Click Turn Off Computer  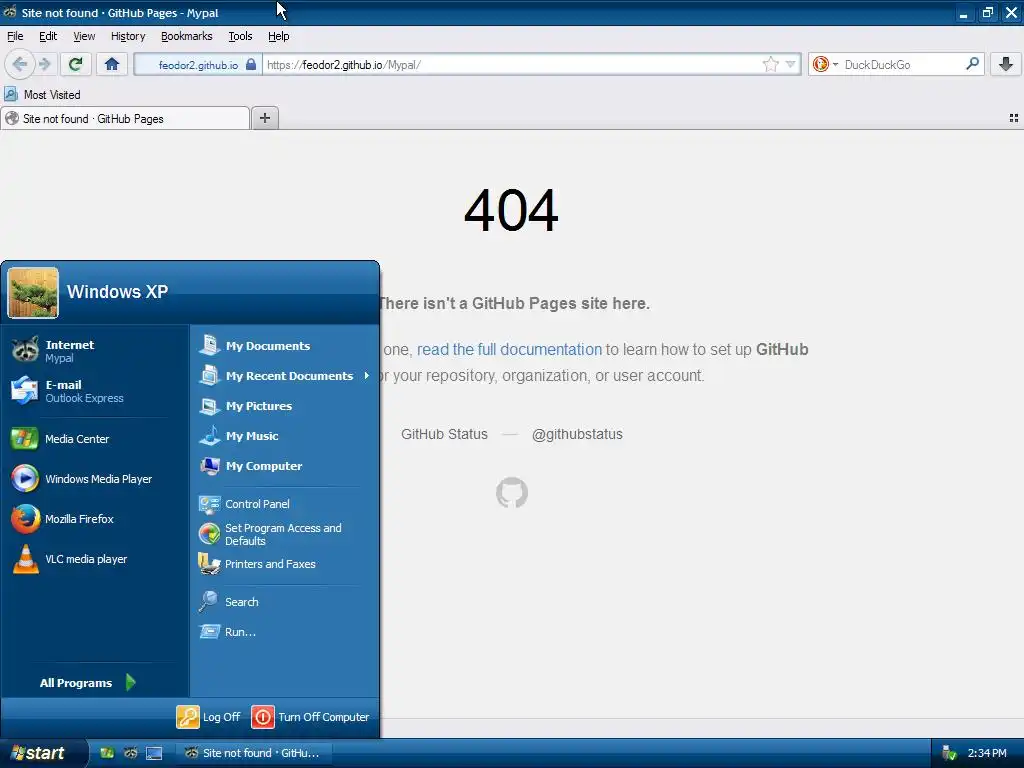coord(311,716)
